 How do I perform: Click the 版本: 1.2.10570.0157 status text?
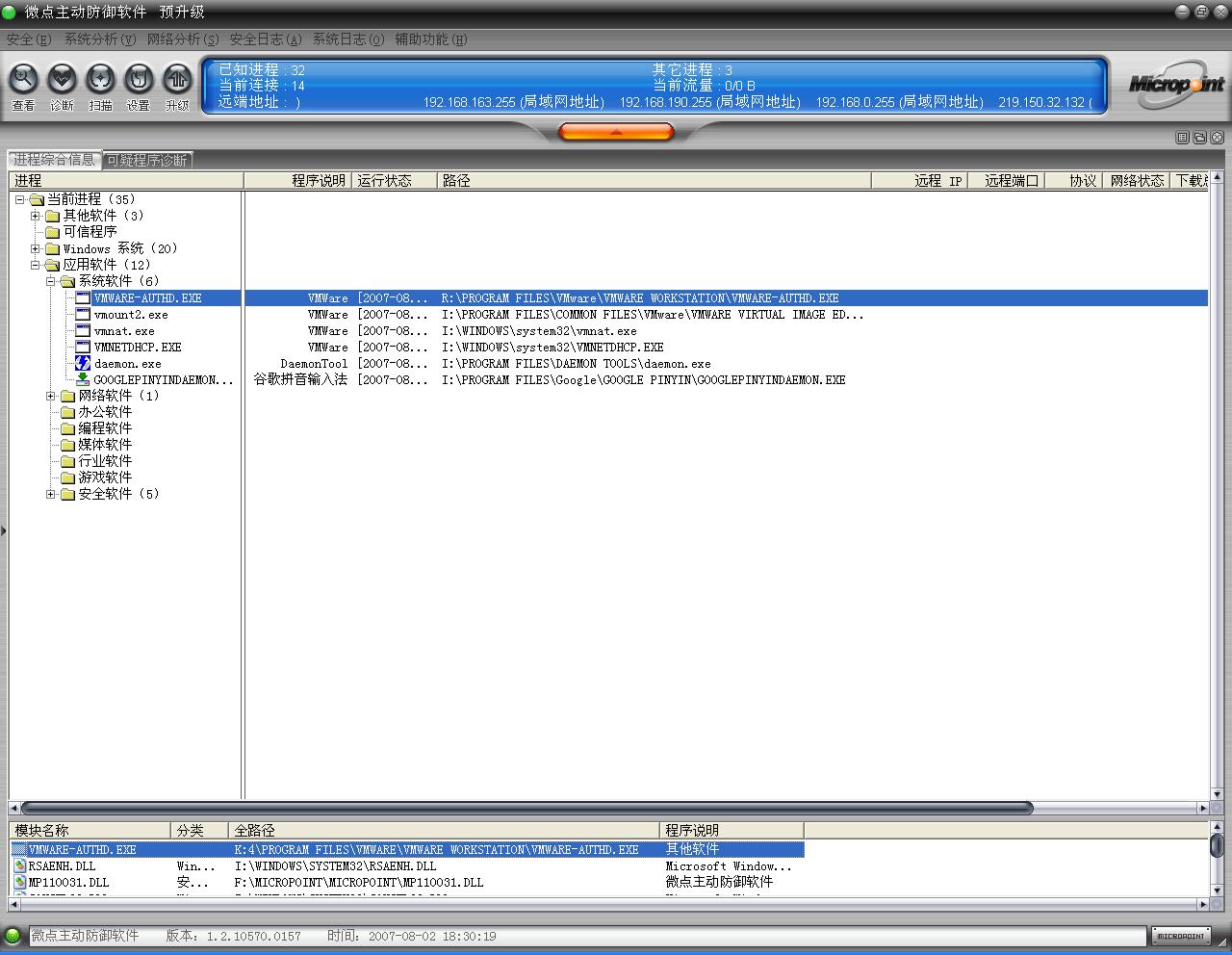tap(233, 936)
